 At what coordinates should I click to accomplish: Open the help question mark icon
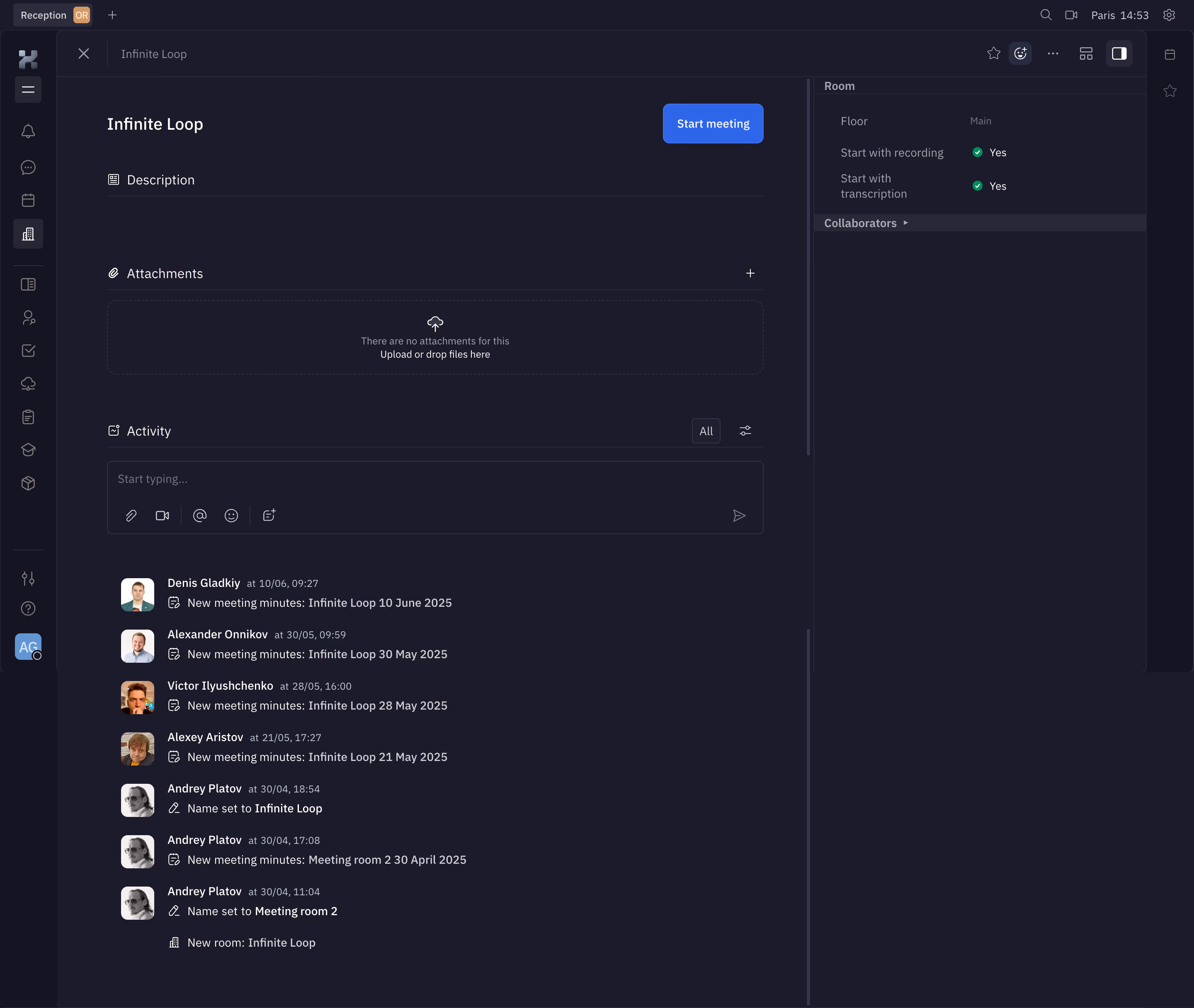click(x=28, y=608)
